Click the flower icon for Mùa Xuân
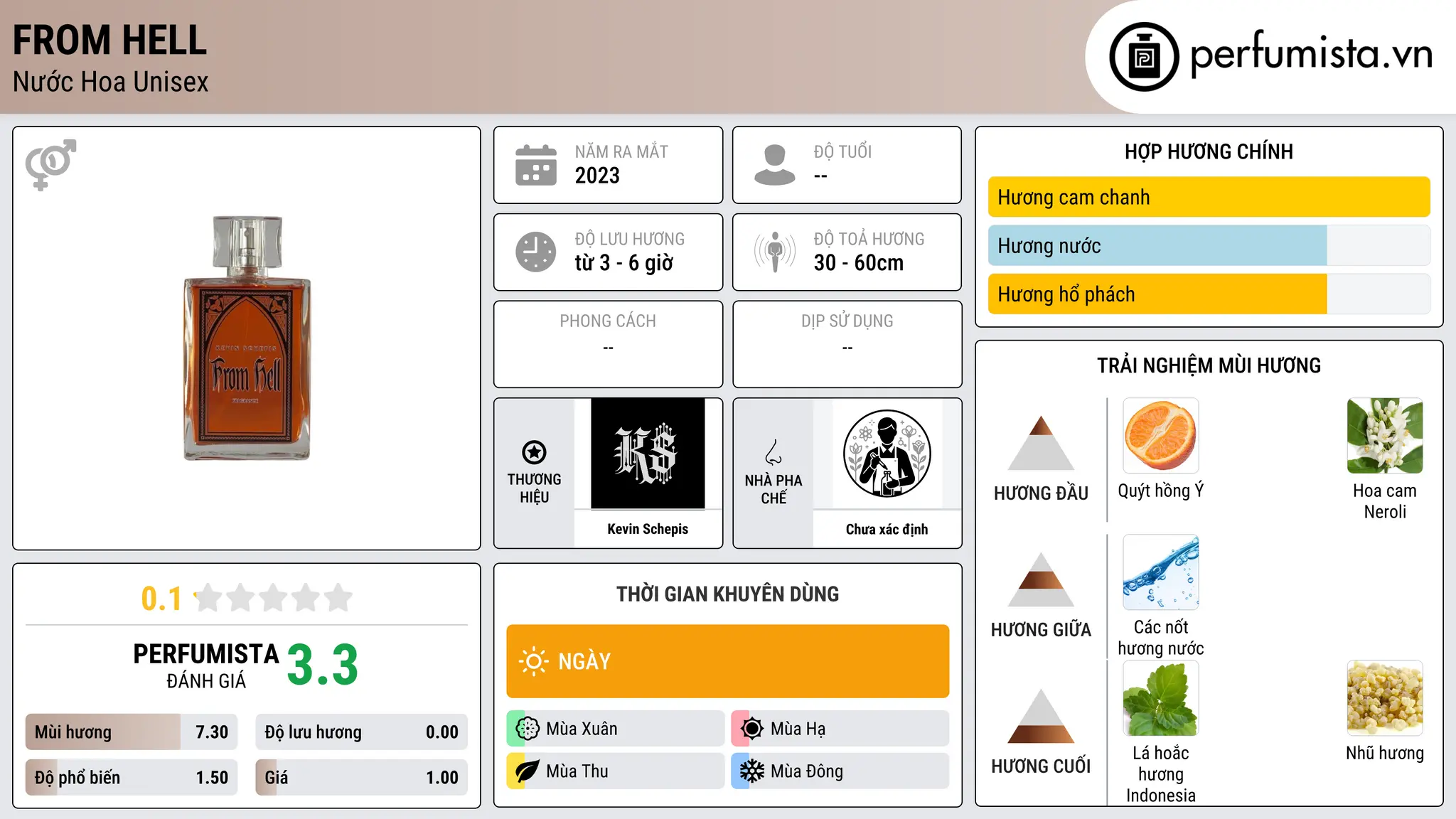The image size is (1456, 819). 528,729
